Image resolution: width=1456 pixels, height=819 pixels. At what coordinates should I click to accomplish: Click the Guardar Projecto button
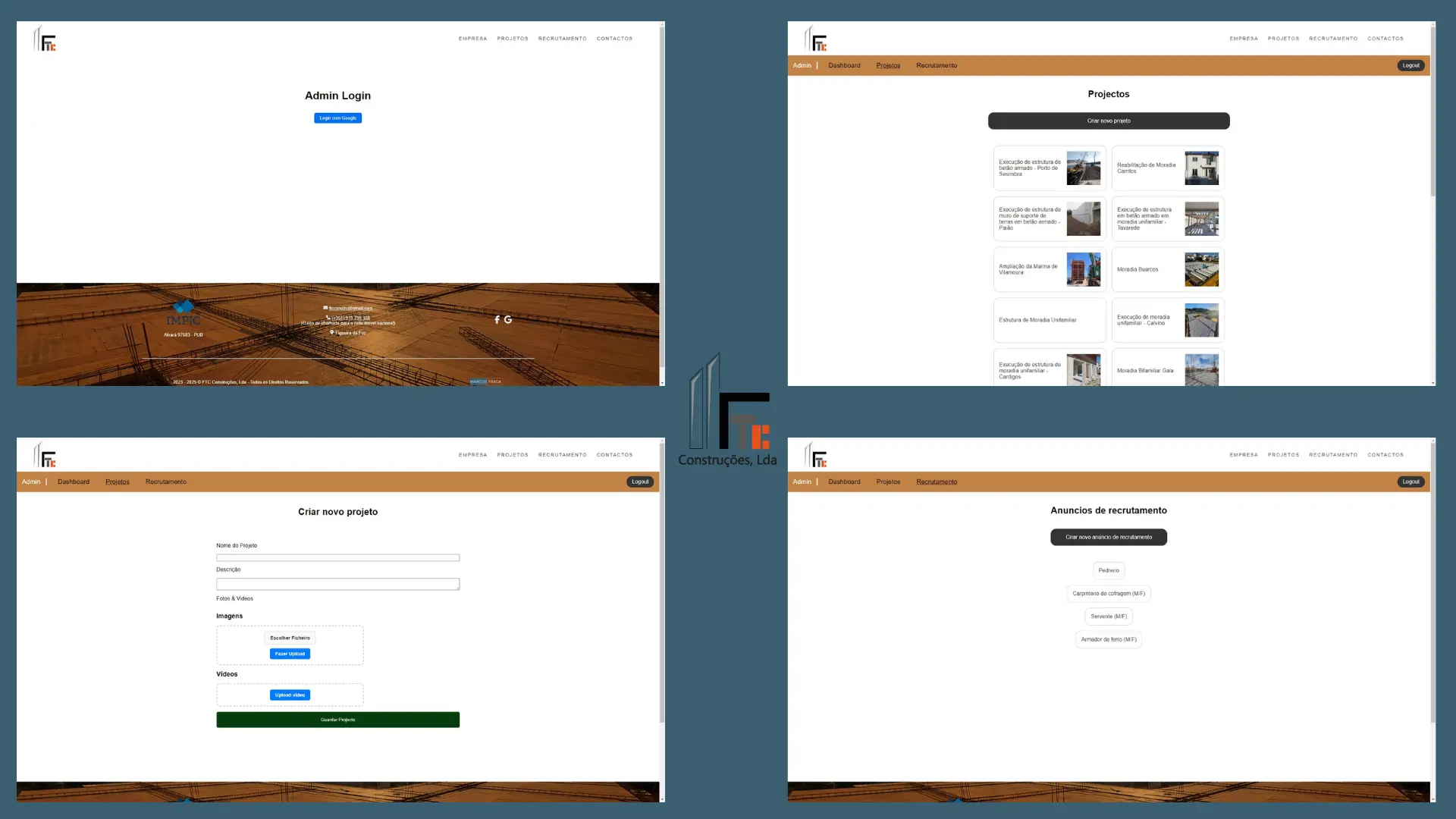[x=337, y=719]
